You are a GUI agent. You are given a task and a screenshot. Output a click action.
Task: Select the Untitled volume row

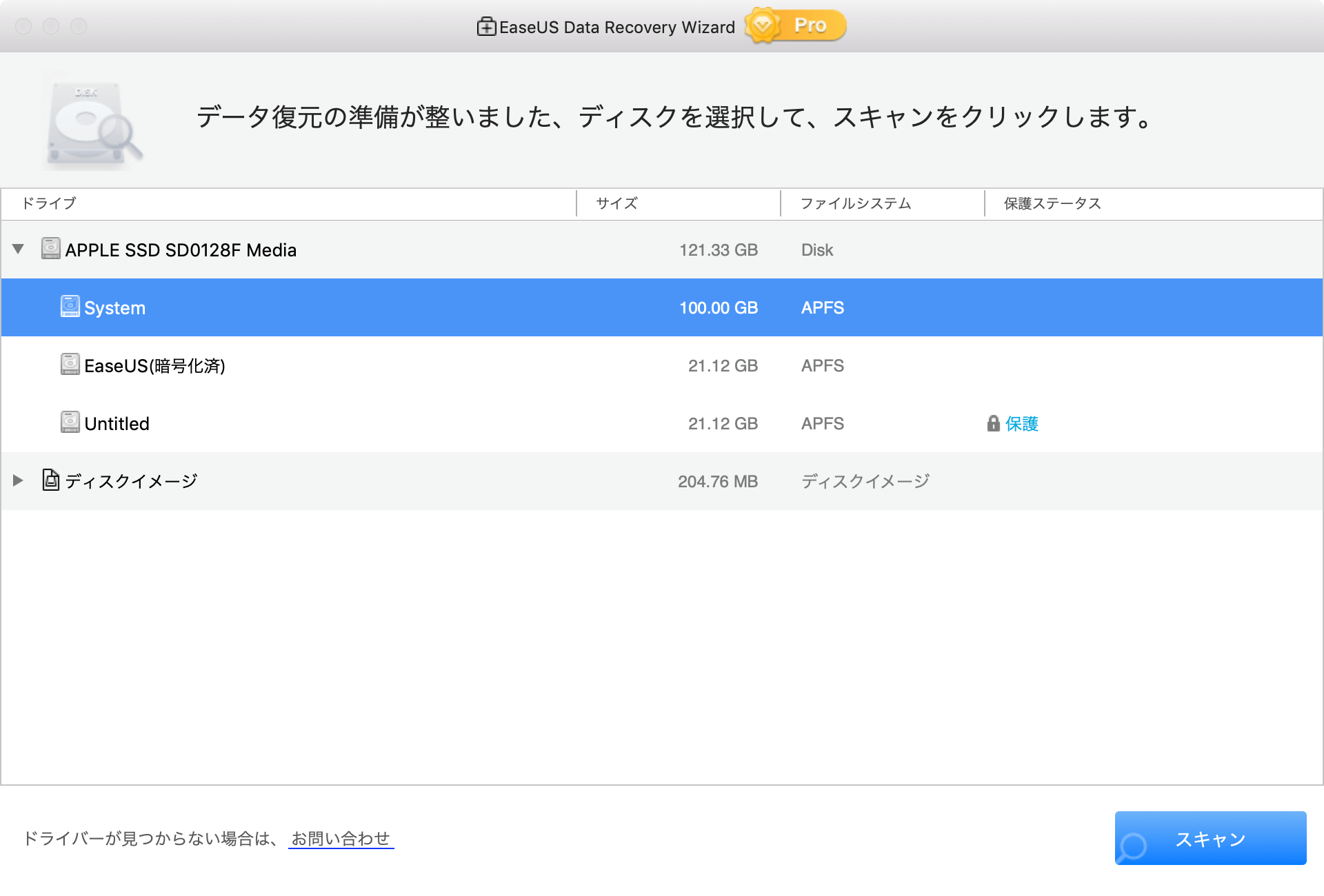point(662,423)
